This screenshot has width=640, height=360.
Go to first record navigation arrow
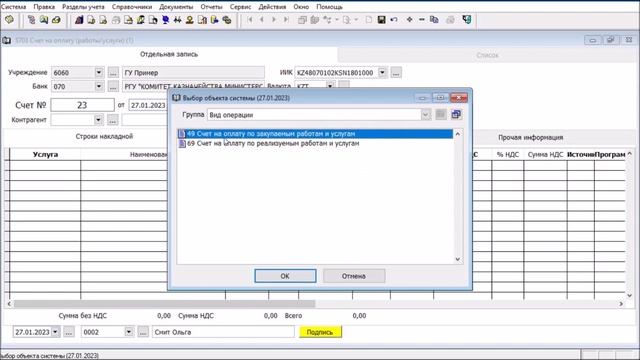tap(250, 20)
